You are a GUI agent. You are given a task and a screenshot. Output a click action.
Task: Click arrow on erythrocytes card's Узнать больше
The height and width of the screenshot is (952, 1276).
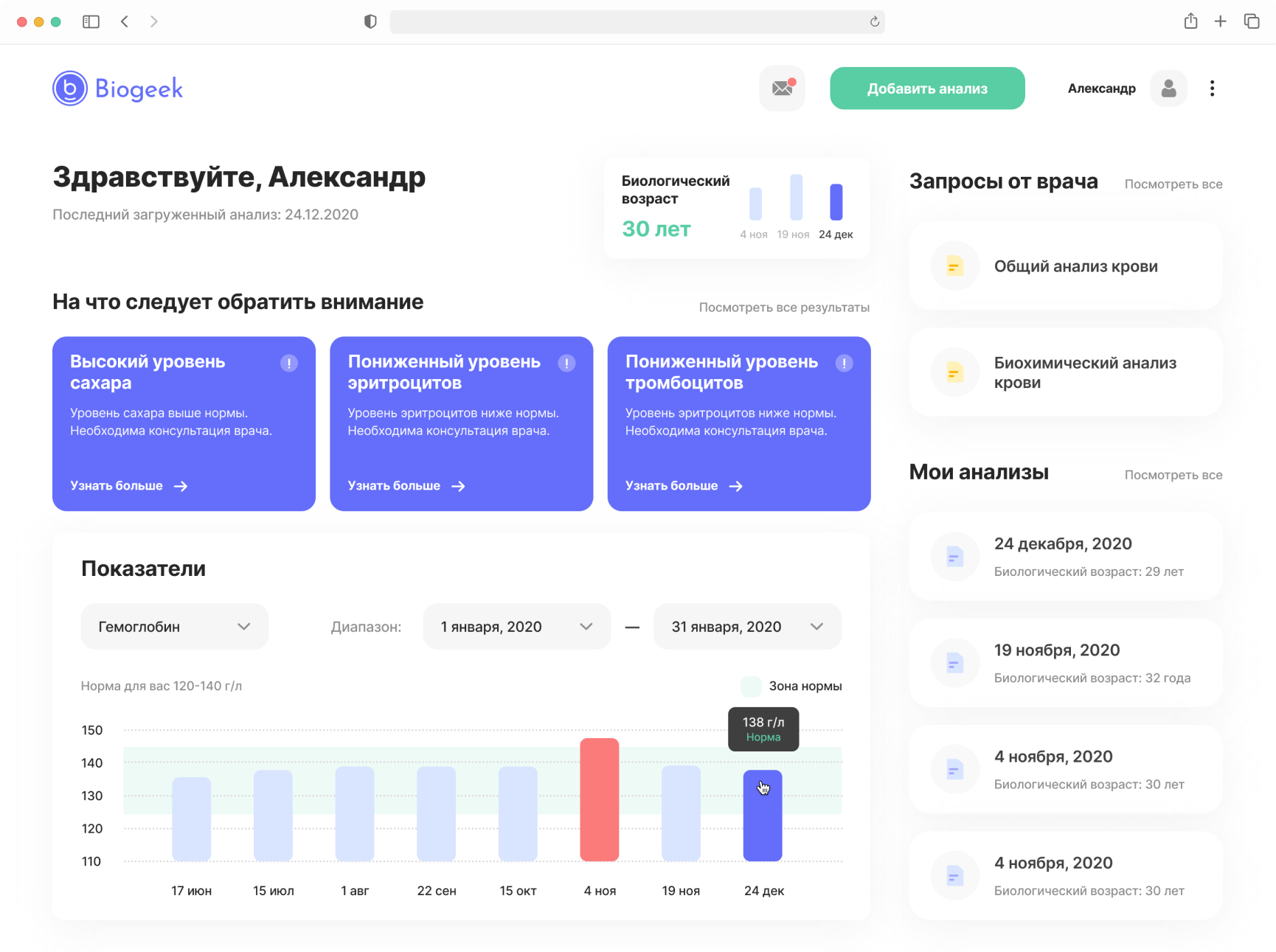pyautogui.click(x=458, y=486)
